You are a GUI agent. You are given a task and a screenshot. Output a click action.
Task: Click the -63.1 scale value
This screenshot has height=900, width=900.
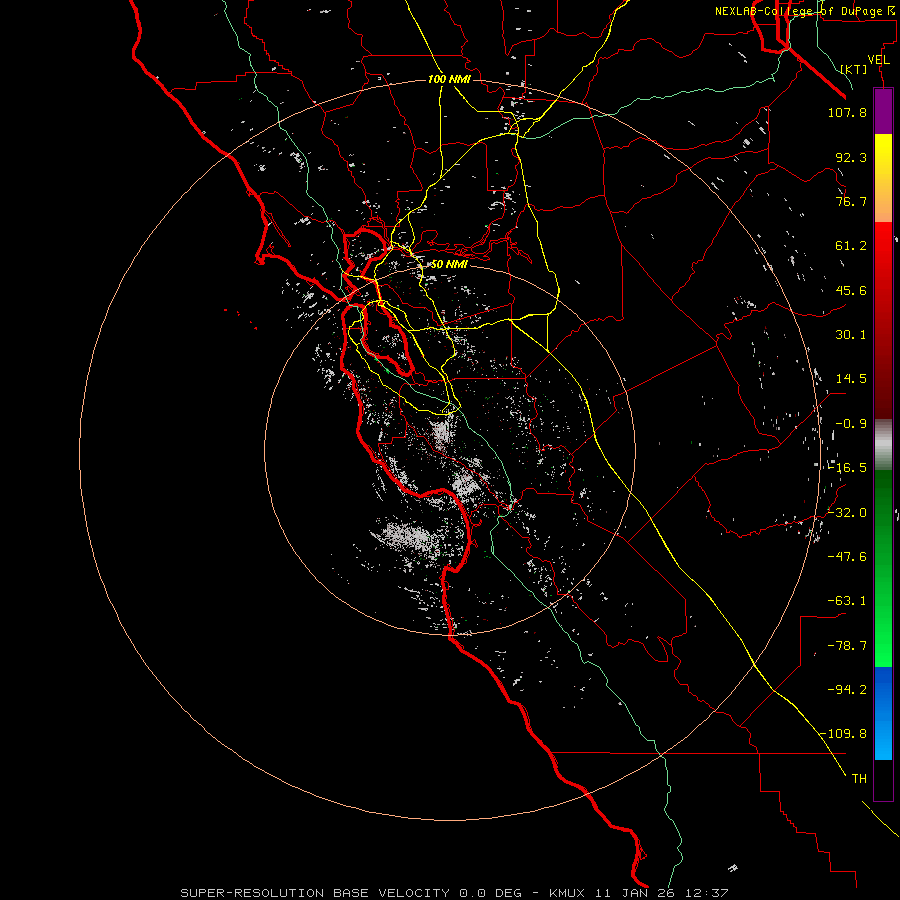point(847,601)
